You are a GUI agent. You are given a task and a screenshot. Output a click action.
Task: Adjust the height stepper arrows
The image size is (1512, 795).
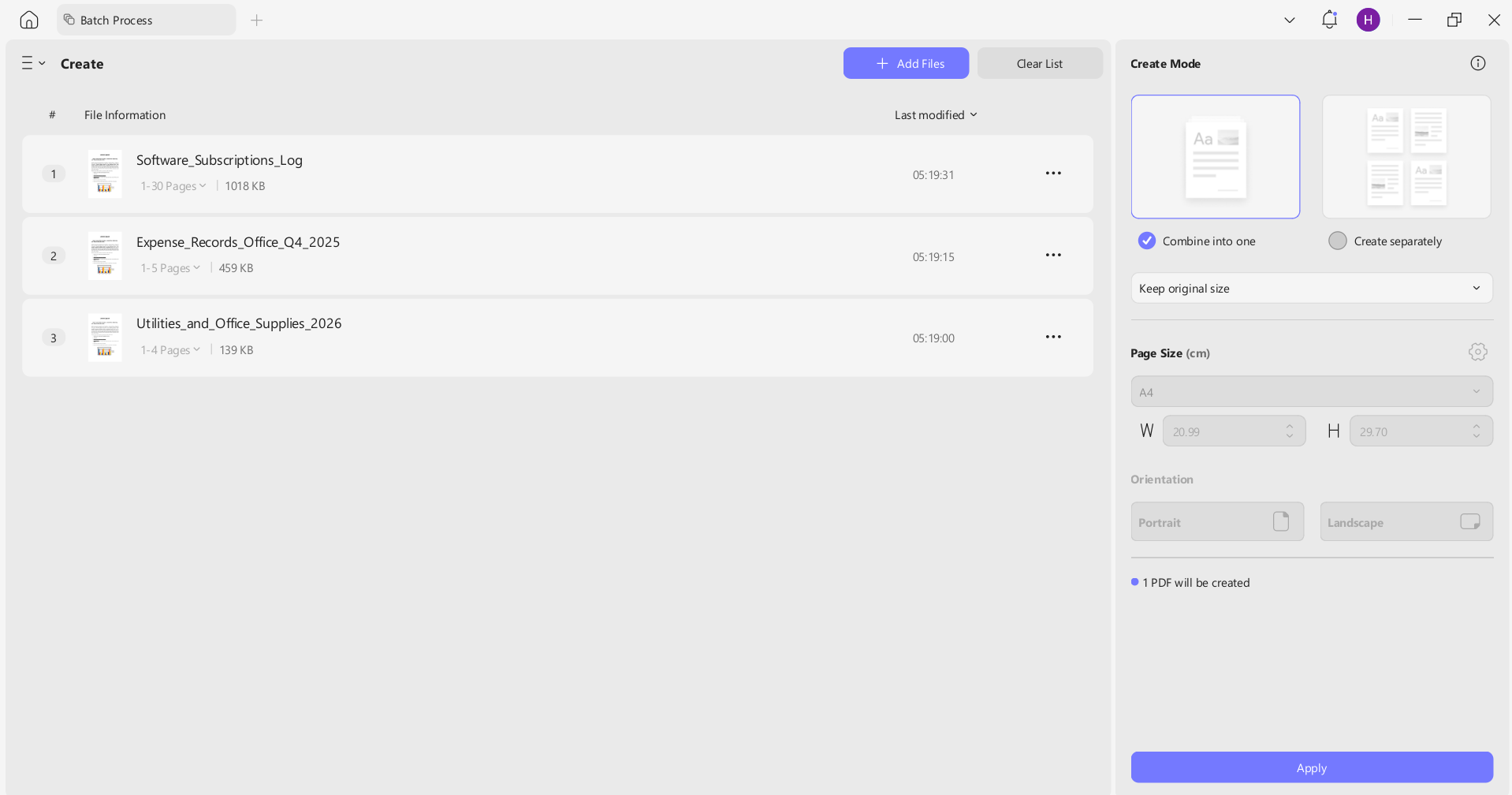click(1477, 431)
